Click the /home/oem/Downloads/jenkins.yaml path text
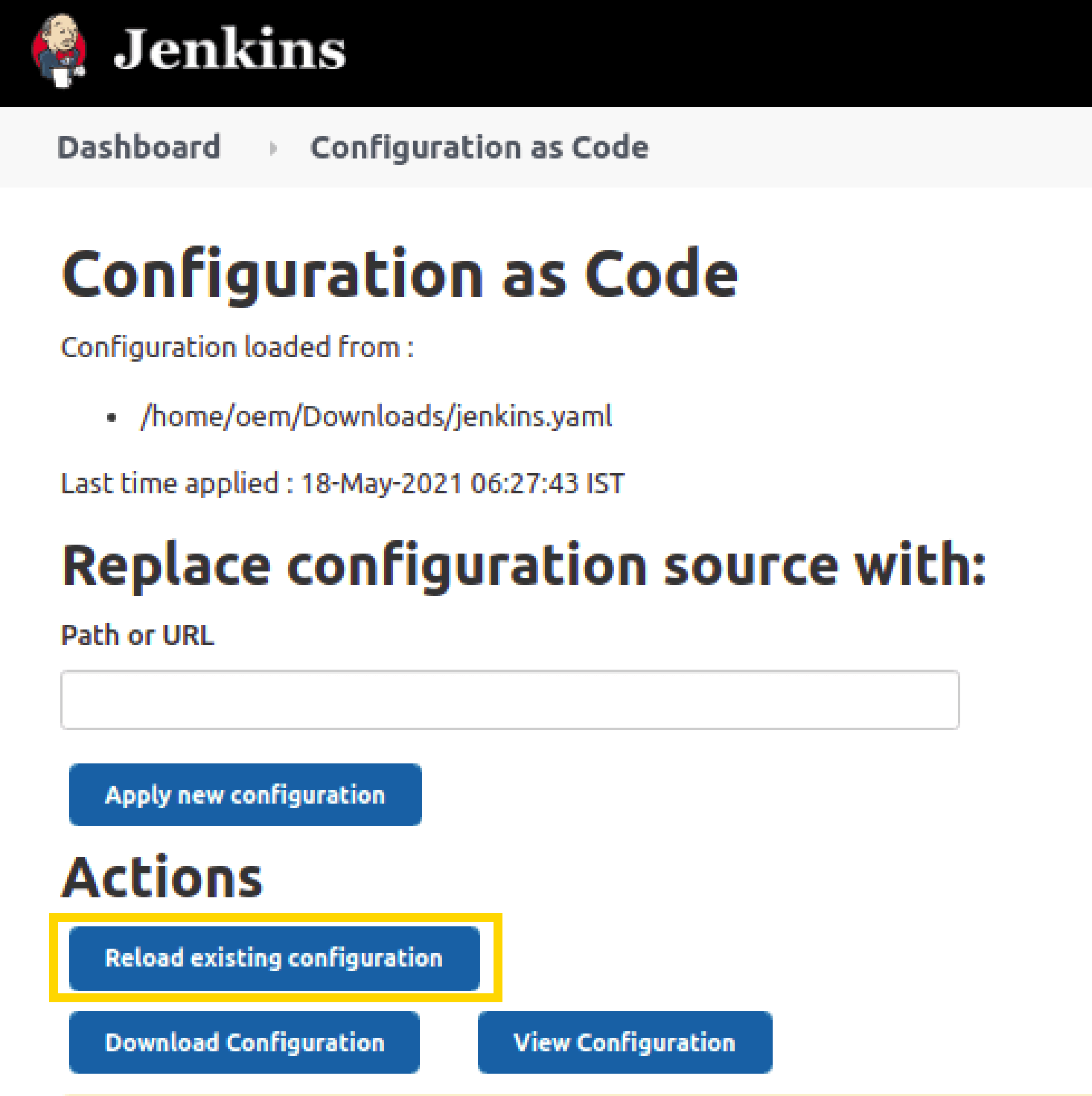This screenshot has width=1092, height=1096. click(376, 417)
